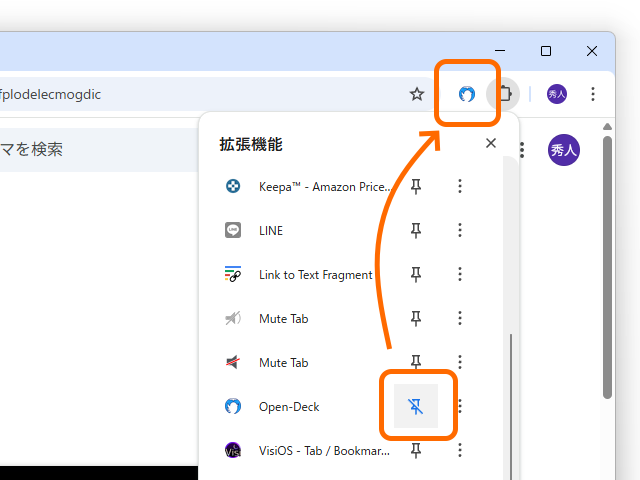This screenshot has width=640, height=480.
Task: Open more options for red-speaker Mute Tab
Action: (460, 362)
